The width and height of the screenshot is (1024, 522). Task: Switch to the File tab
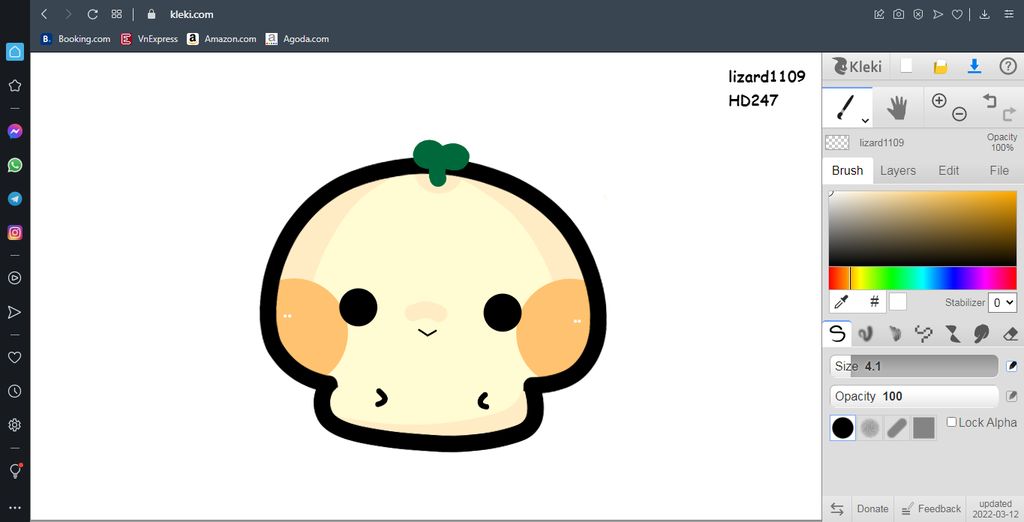(999, 171)
